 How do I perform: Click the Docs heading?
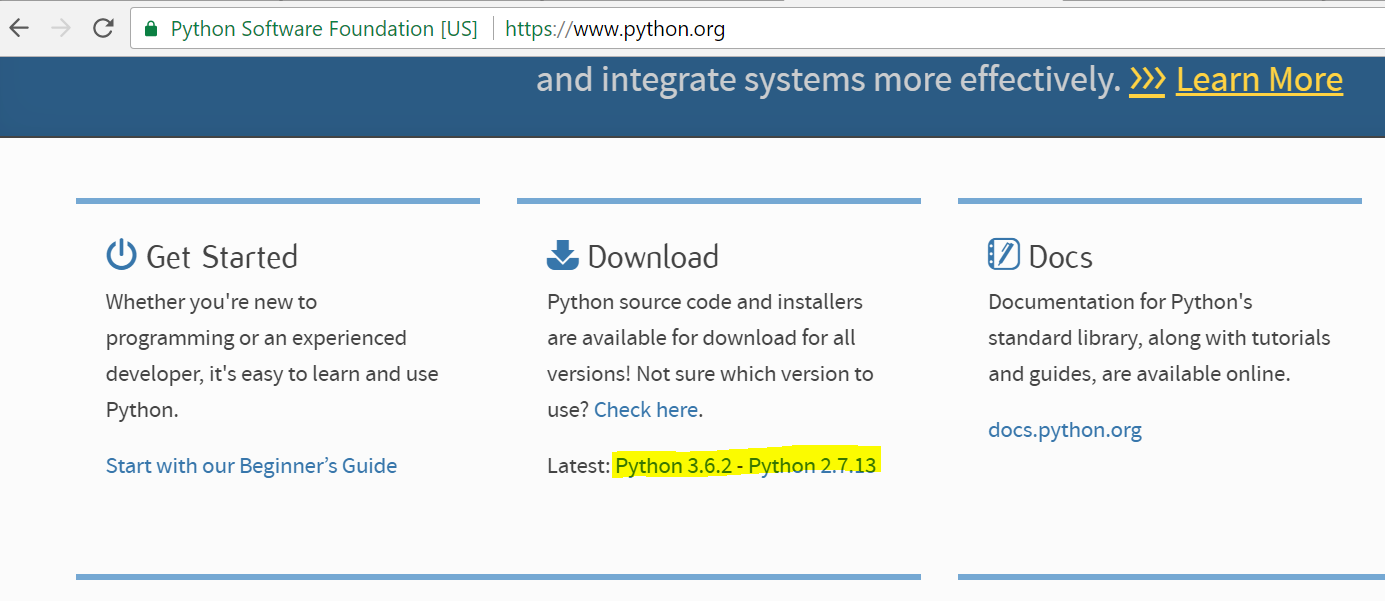click(x=1061, y=257)
